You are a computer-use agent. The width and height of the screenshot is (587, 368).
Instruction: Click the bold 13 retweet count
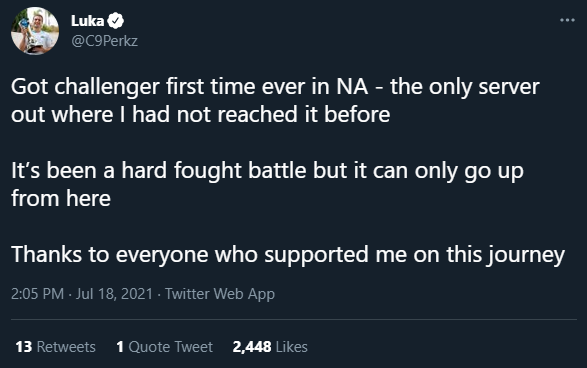click(24, 347)
